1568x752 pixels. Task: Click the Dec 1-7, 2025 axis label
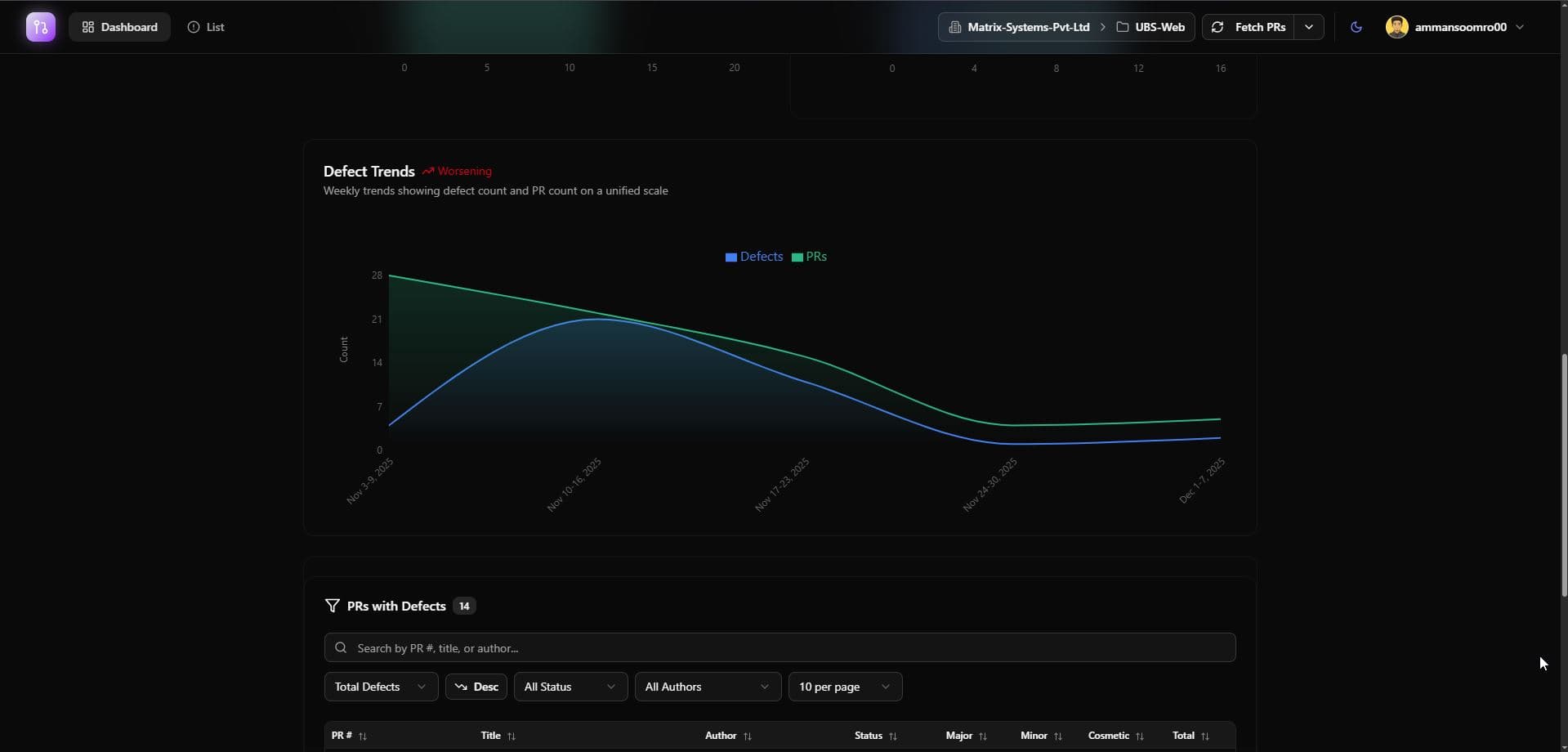(1202, 481)
